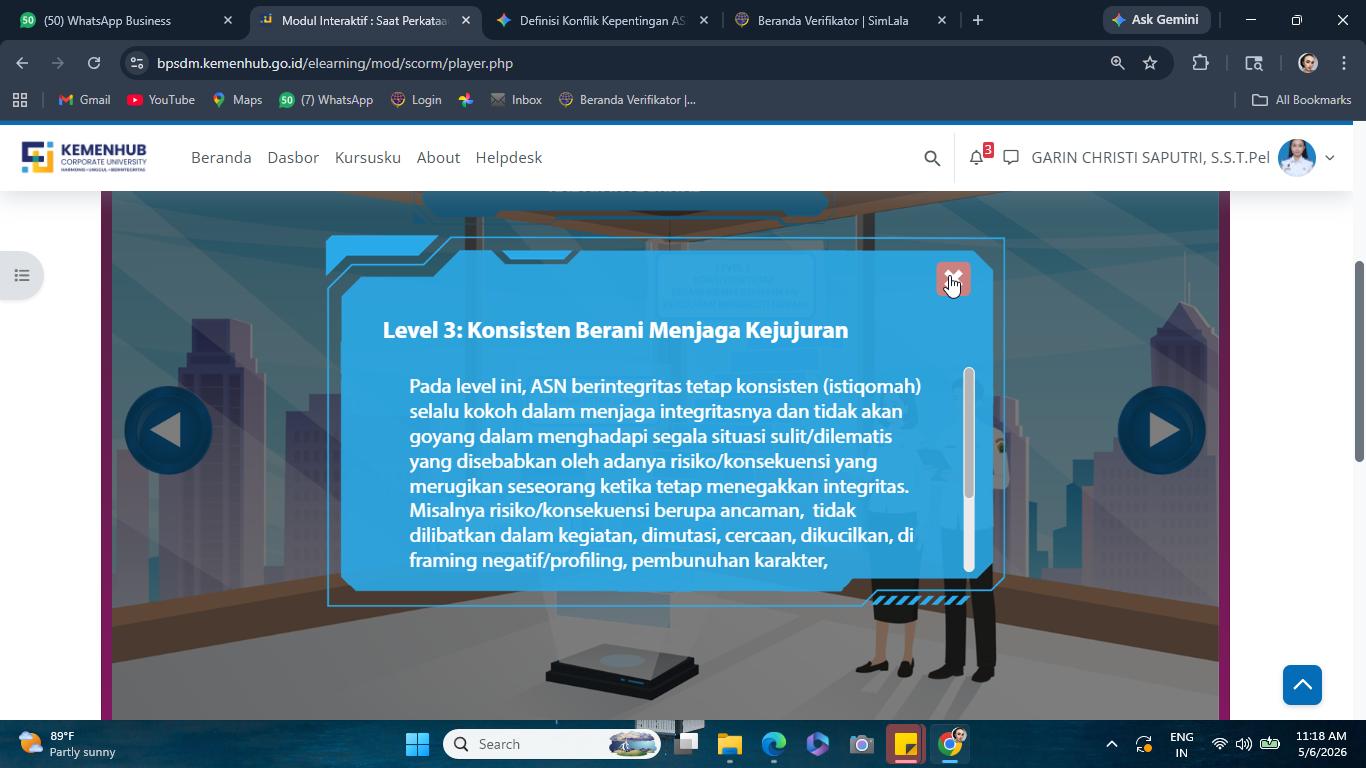The width and height of the screenshot is (1366, 768).
Task: Open the notifications bell icon
Action: tap(977, 157)
